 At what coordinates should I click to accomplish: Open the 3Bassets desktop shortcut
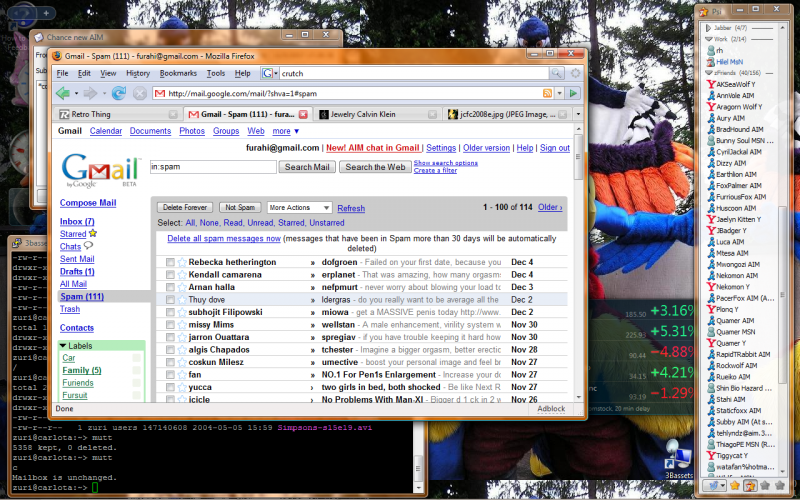coord(682,458)
